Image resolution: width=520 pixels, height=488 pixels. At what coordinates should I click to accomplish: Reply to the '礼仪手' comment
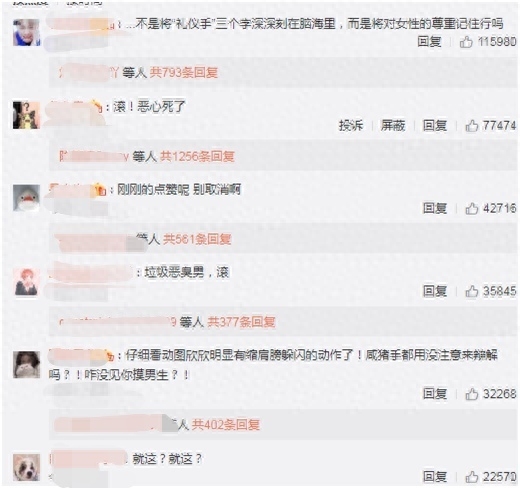pos(429,42)
